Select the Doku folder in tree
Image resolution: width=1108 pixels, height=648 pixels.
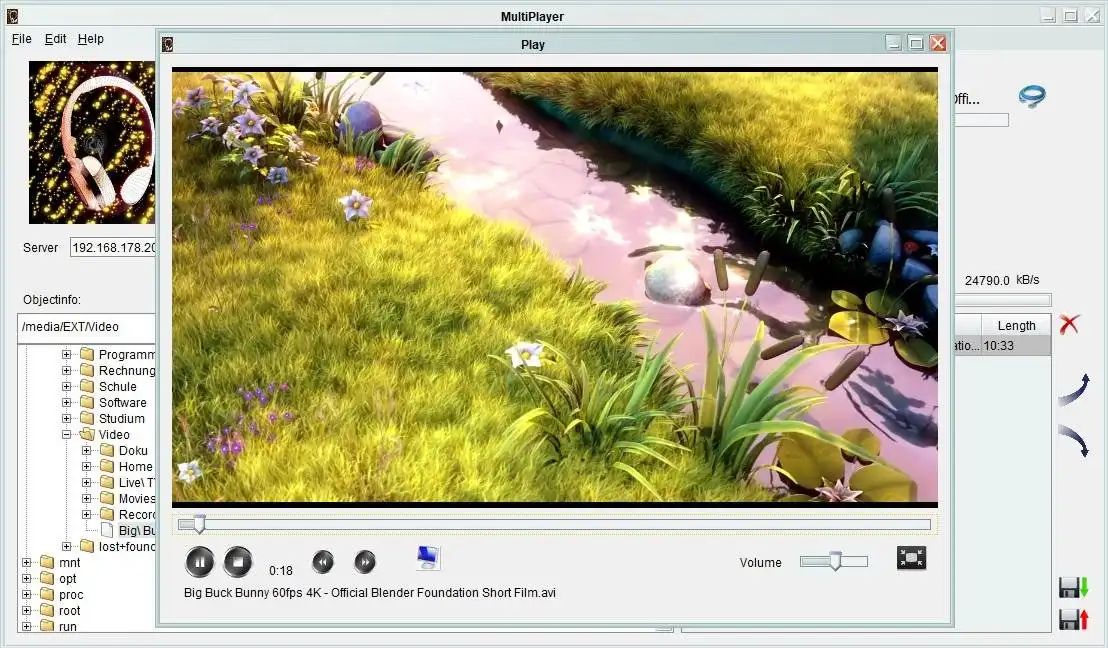tap(133, 450)
